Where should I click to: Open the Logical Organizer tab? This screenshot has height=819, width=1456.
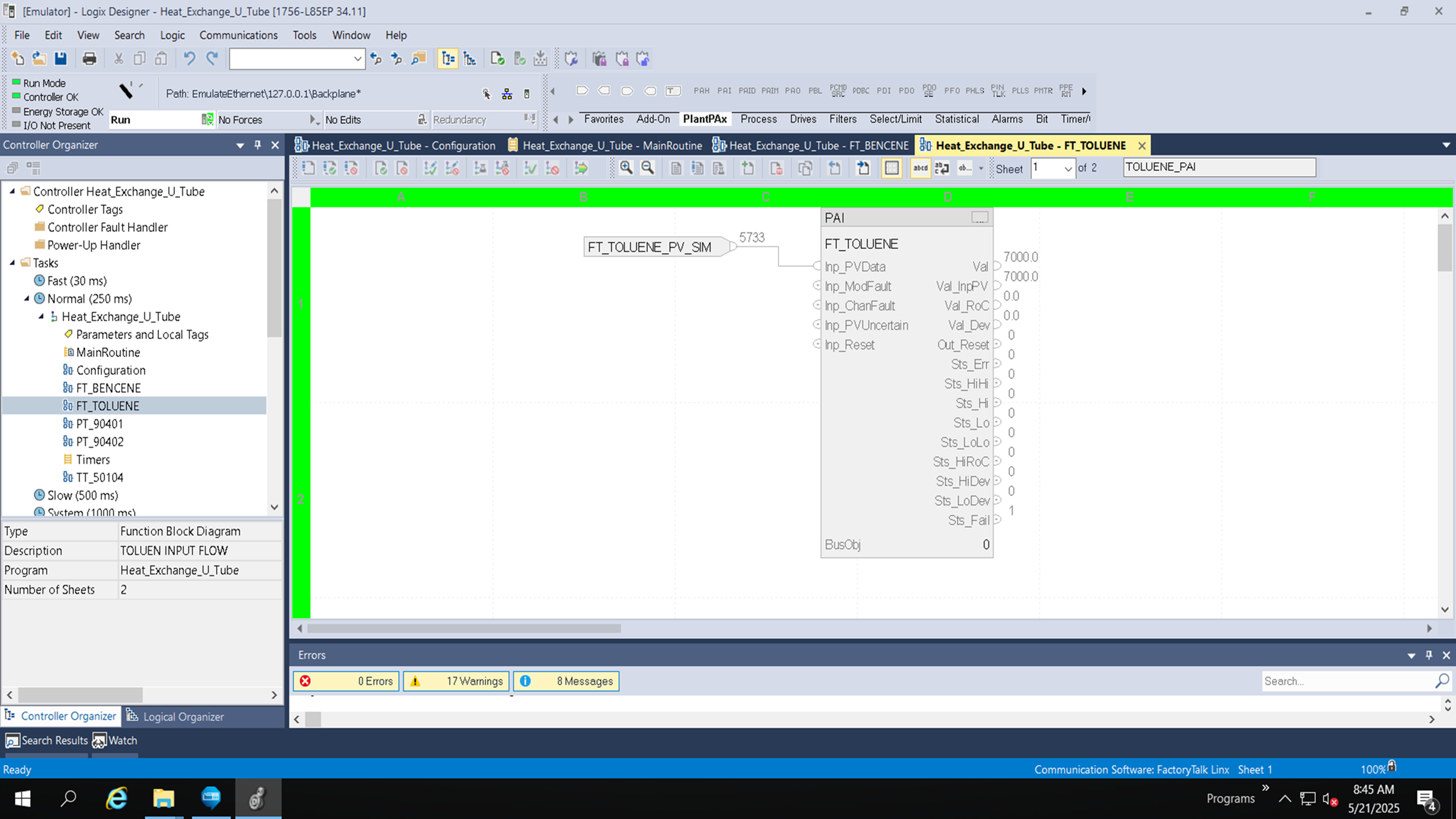point(175,716)
